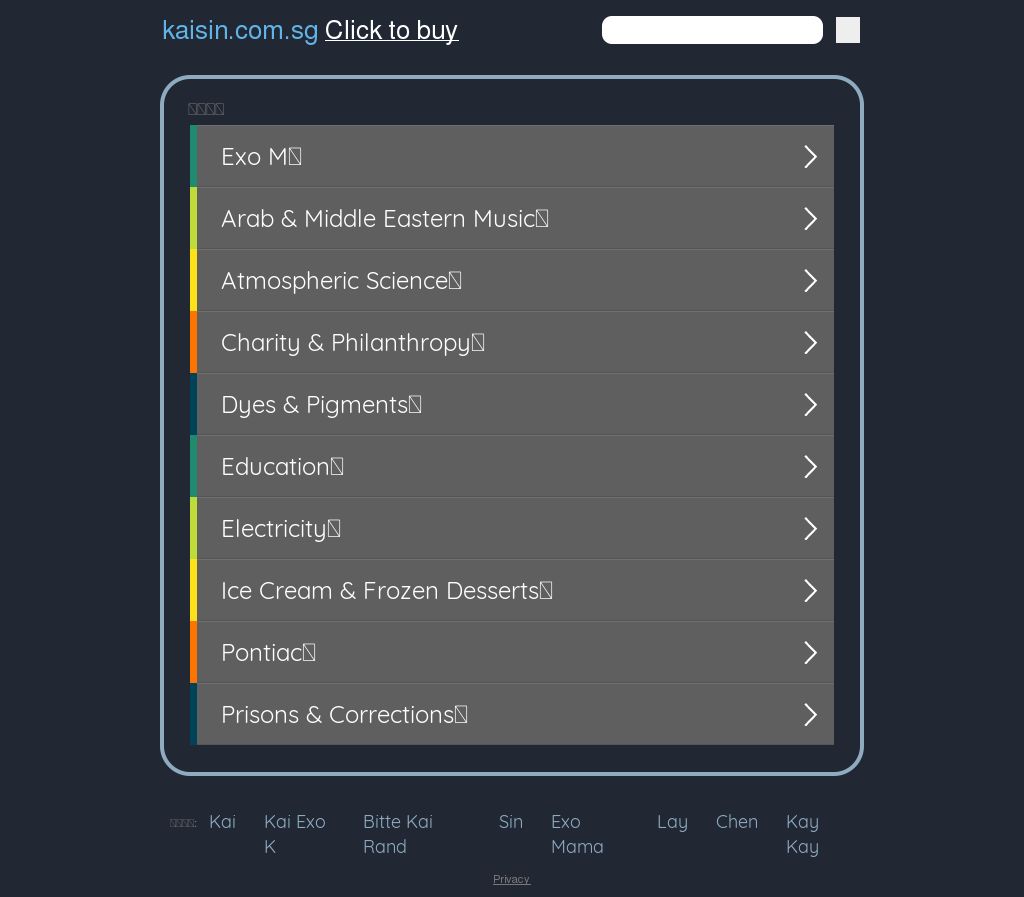Select the Bitte Kai Rand related search
The width and height of the screenshot is (1024, 897).
click(397, 834)
